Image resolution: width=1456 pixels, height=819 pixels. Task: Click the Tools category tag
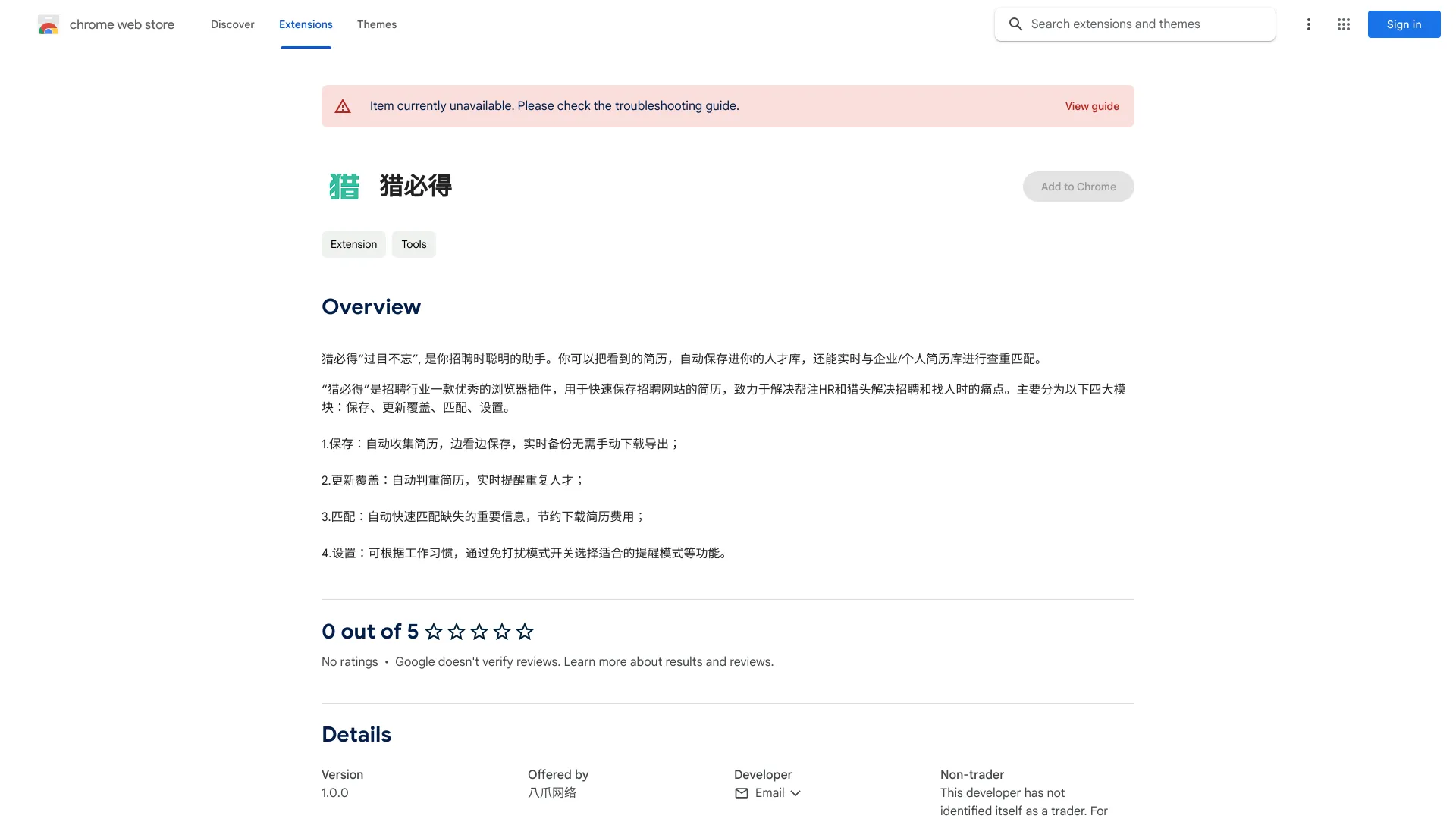pos(413,244)
